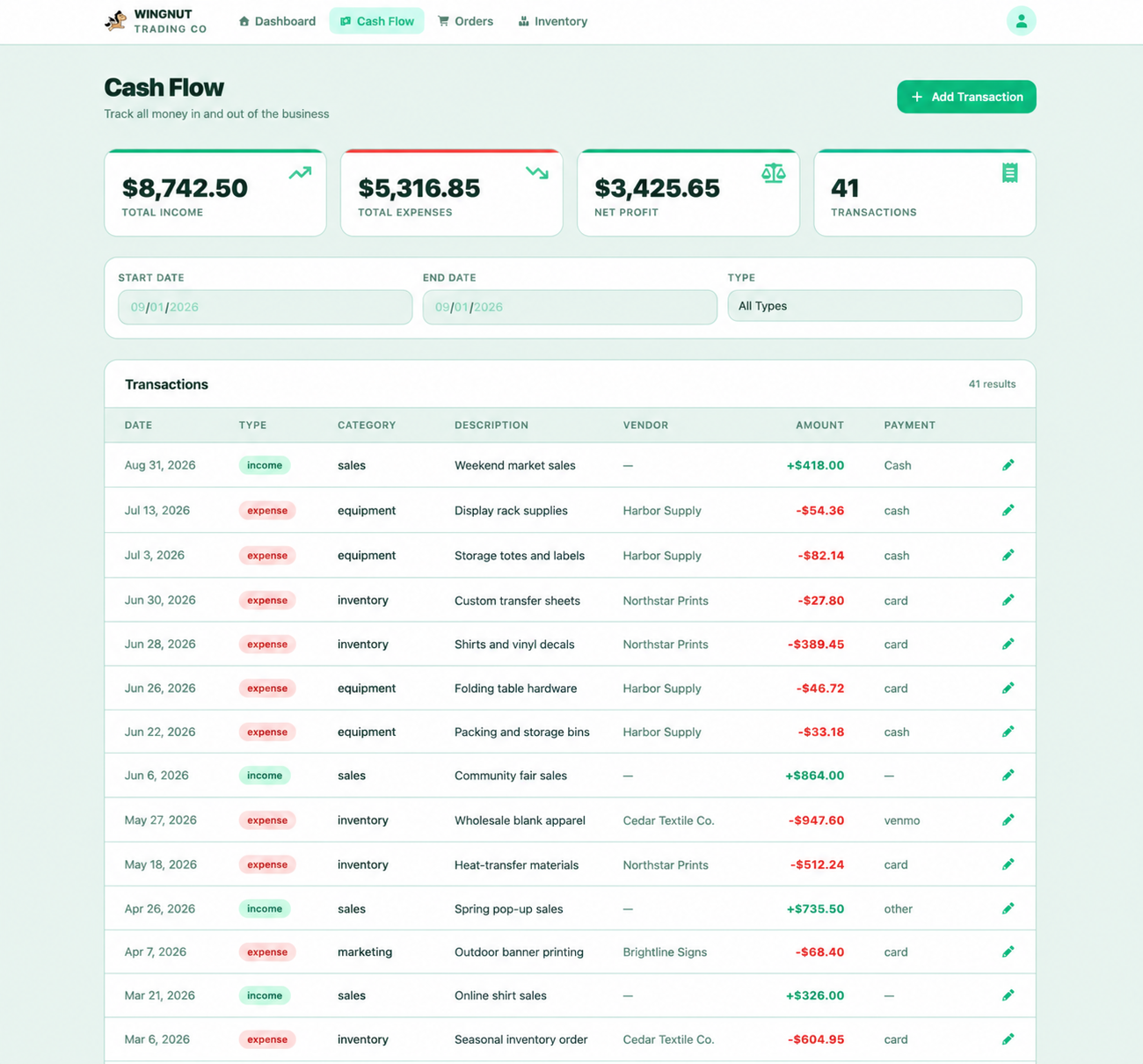Click the $5,316.85 total expenses value

pyautogui.click(x=419, y=188)
